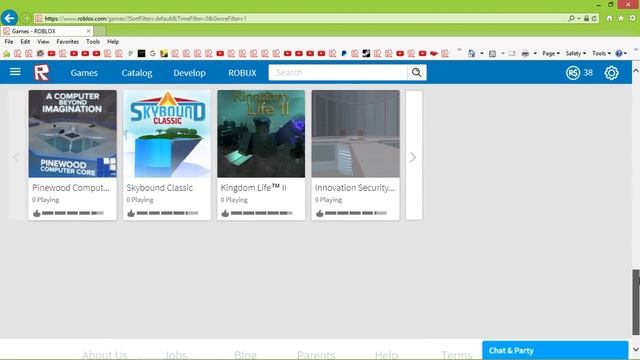Open Pinewood Computer Core thumbnail image
640x360 pixels.
click(73, 134)
